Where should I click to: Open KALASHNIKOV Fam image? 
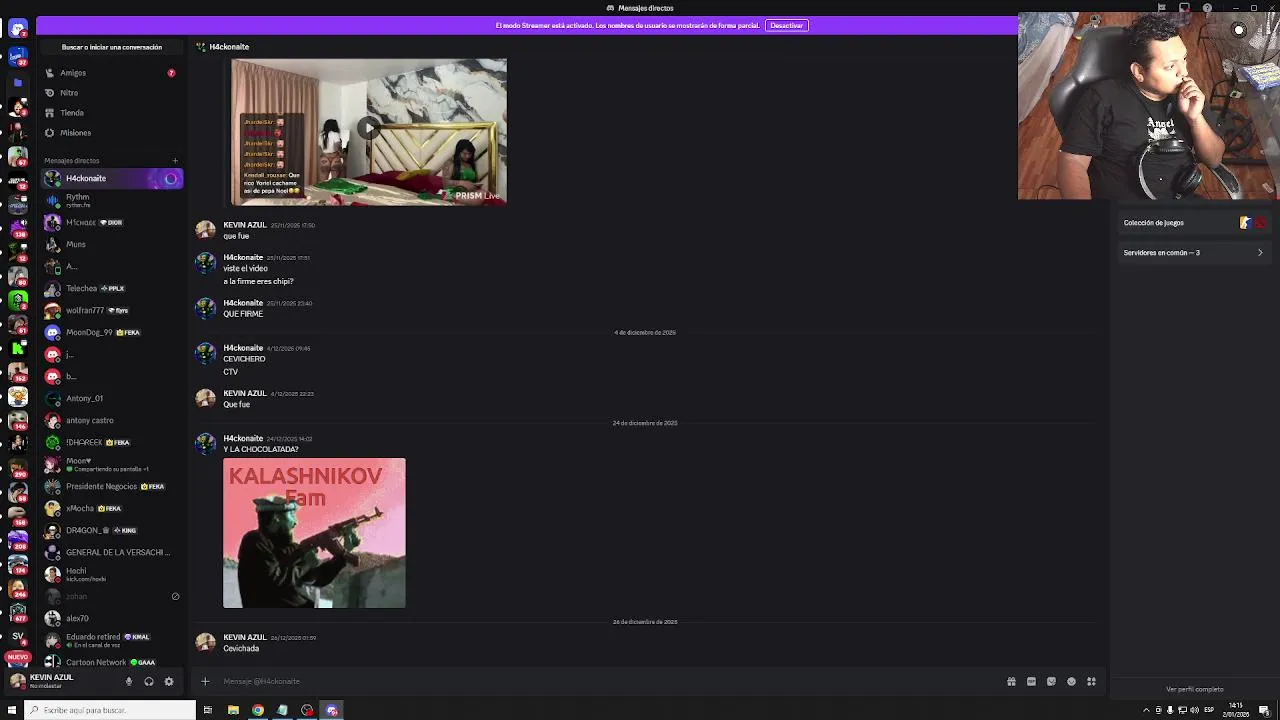click(x=314, y=533)
